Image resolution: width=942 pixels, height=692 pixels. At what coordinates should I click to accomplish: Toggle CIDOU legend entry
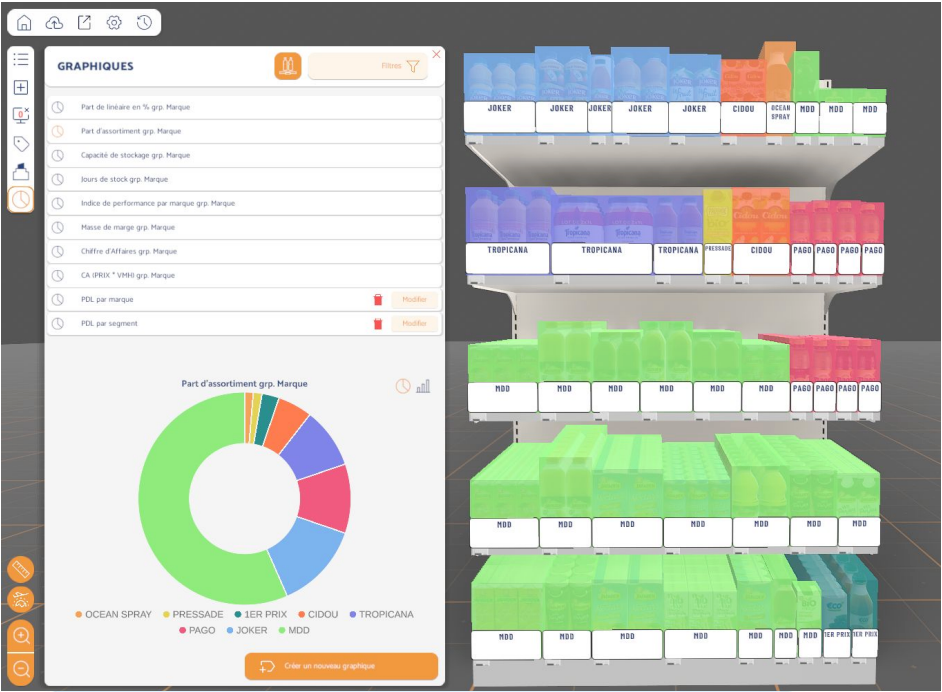point(318,615)
